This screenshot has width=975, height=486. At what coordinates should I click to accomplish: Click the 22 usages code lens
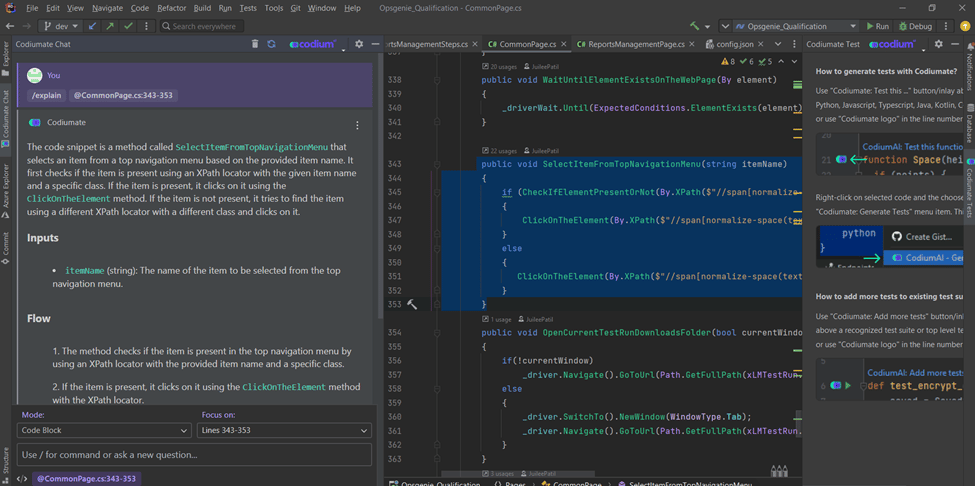[499, 150]
